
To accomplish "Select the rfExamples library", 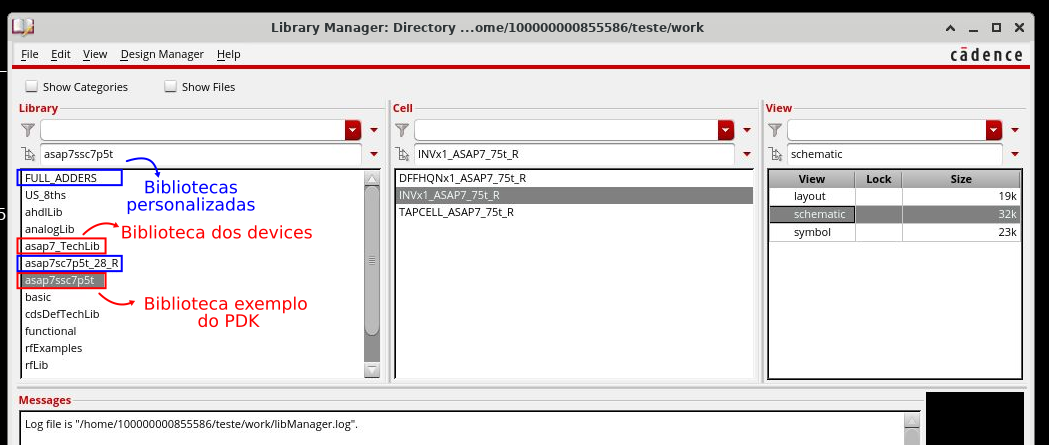I will [x=54, y=348].
